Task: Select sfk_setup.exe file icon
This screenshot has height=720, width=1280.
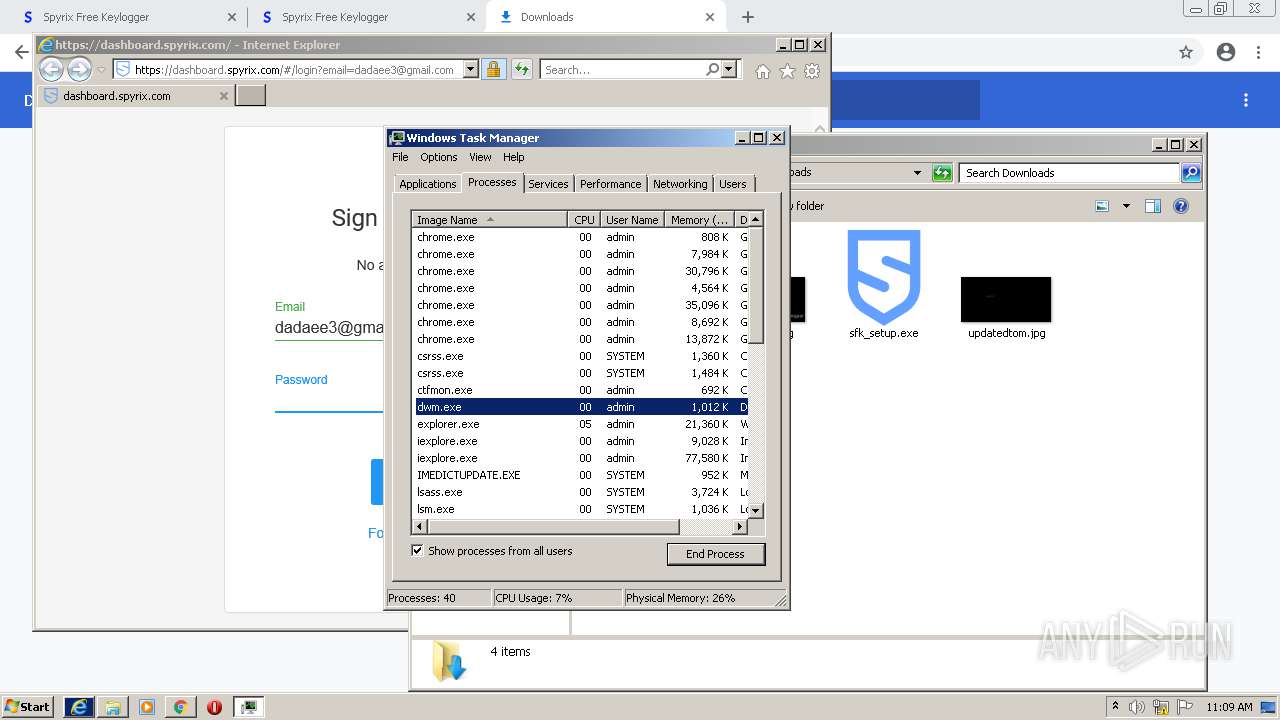Action: [x=883, y=277]
